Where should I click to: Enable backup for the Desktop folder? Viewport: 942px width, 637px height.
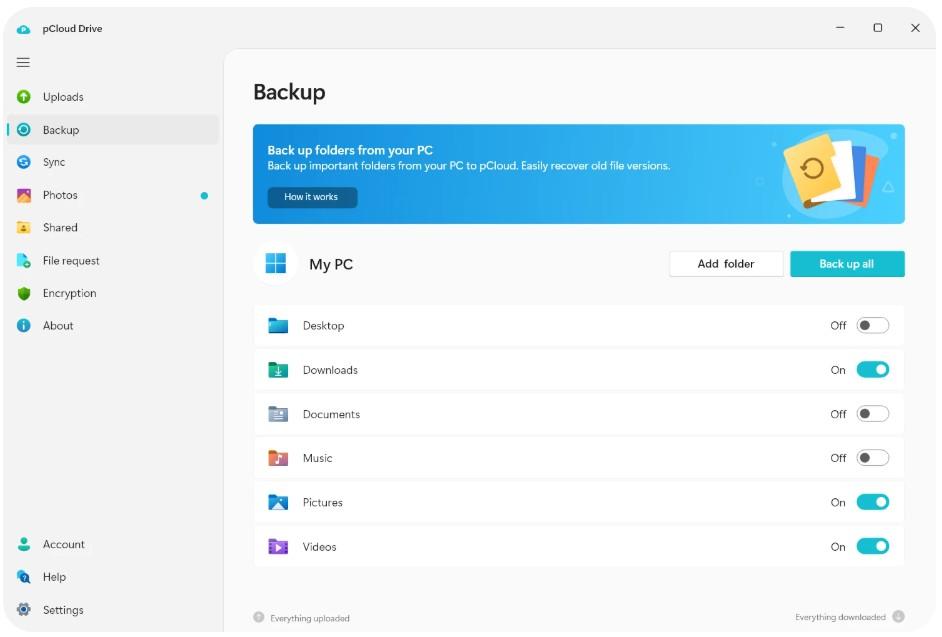(x=873, y=326)
